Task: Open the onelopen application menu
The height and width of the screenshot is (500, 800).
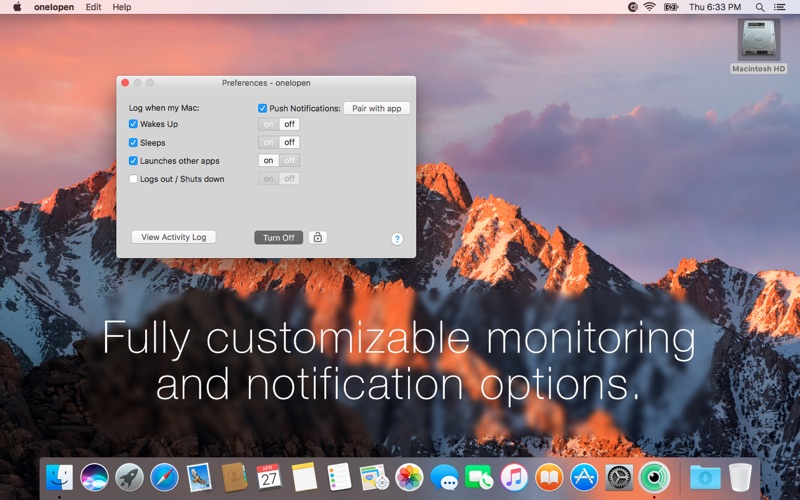Action: click(x=54, y=7)
